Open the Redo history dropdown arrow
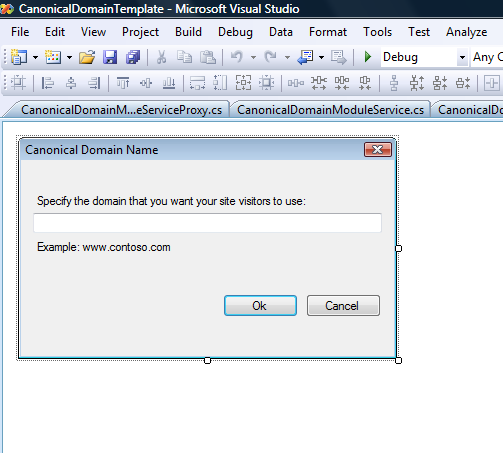 (x=287, y=57)
